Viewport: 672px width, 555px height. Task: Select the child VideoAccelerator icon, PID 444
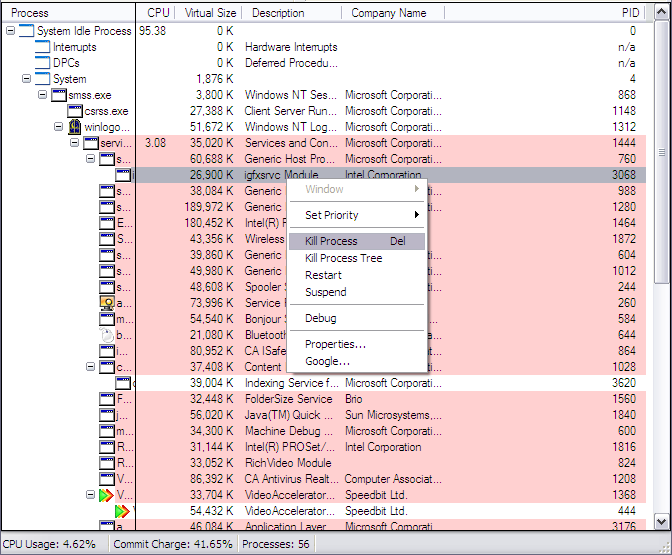click(x=123, y=511)
